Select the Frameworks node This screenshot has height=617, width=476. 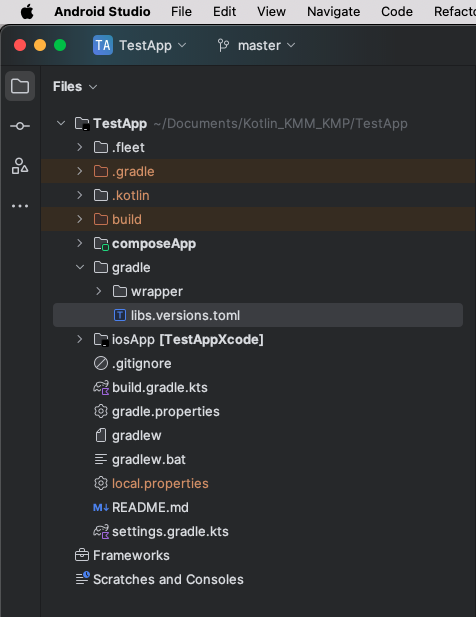(x=131, y=555)
